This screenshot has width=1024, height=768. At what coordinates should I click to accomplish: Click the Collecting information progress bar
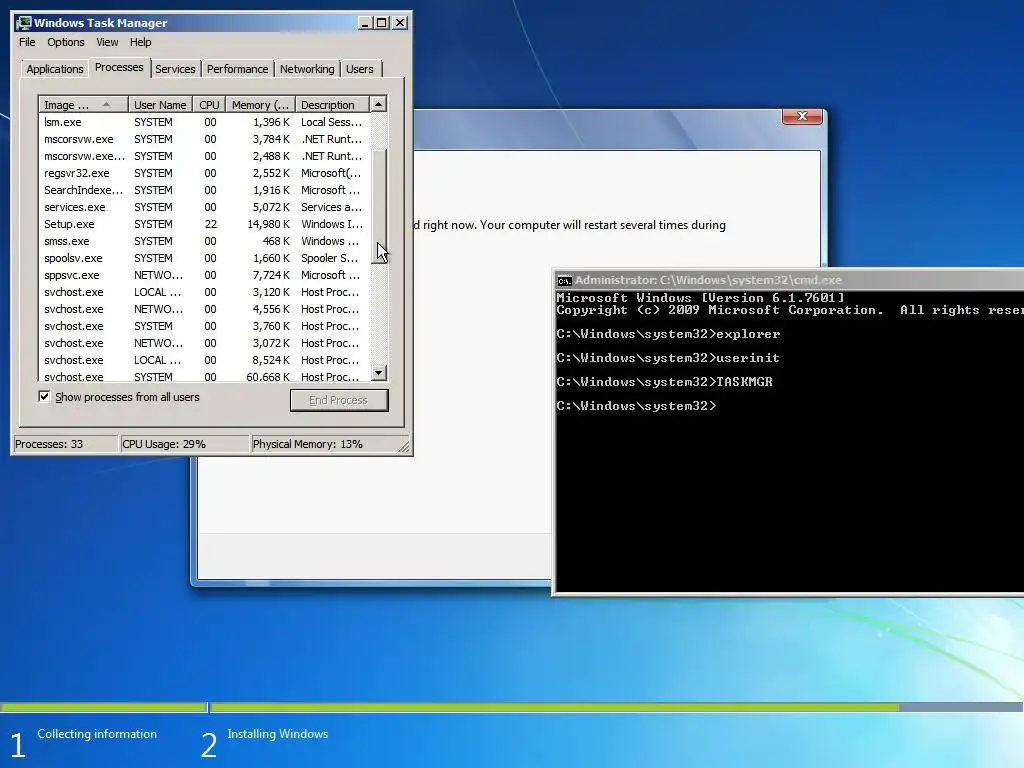[x=103, y=707]
